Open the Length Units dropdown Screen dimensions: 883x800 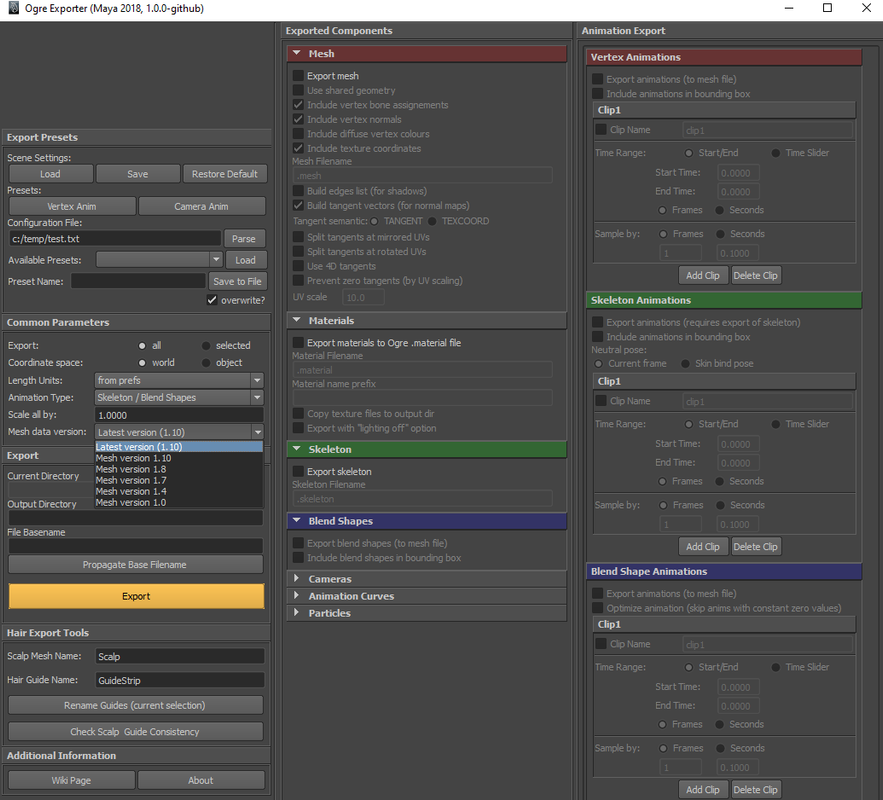[x=179, y=381]
